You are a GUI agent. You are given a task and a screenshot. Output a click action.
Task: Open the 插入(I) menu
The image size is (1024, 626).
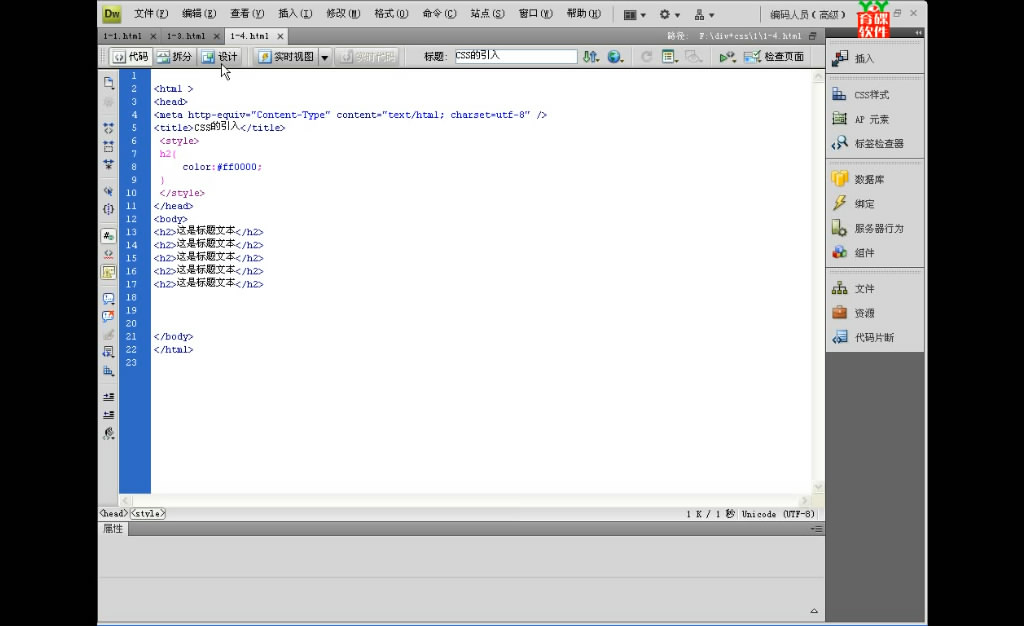(295, 14)
